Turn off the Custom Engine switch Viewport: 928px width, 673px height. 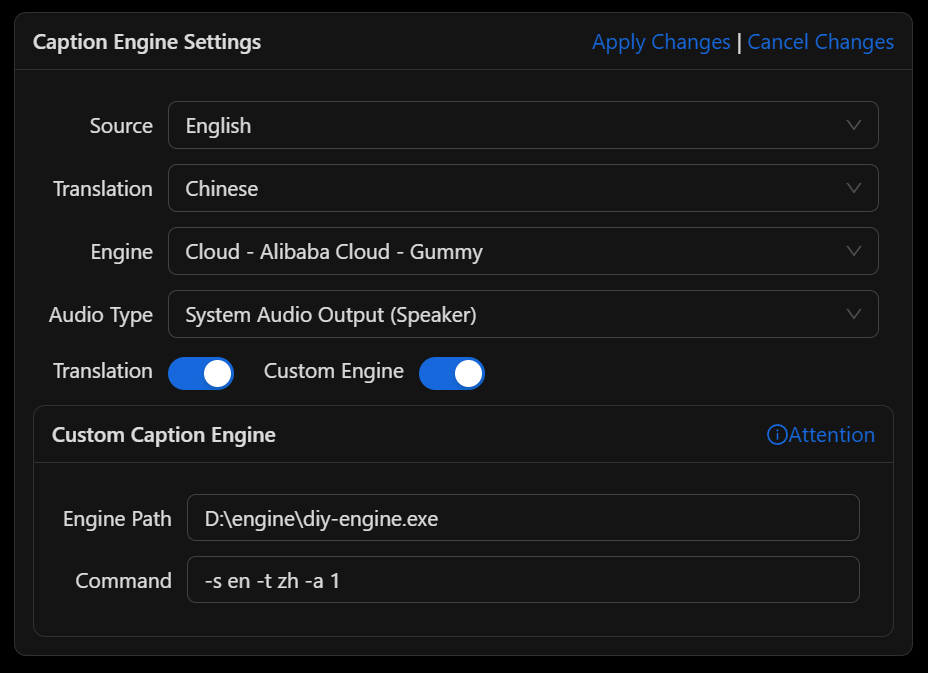click(452, 373)
